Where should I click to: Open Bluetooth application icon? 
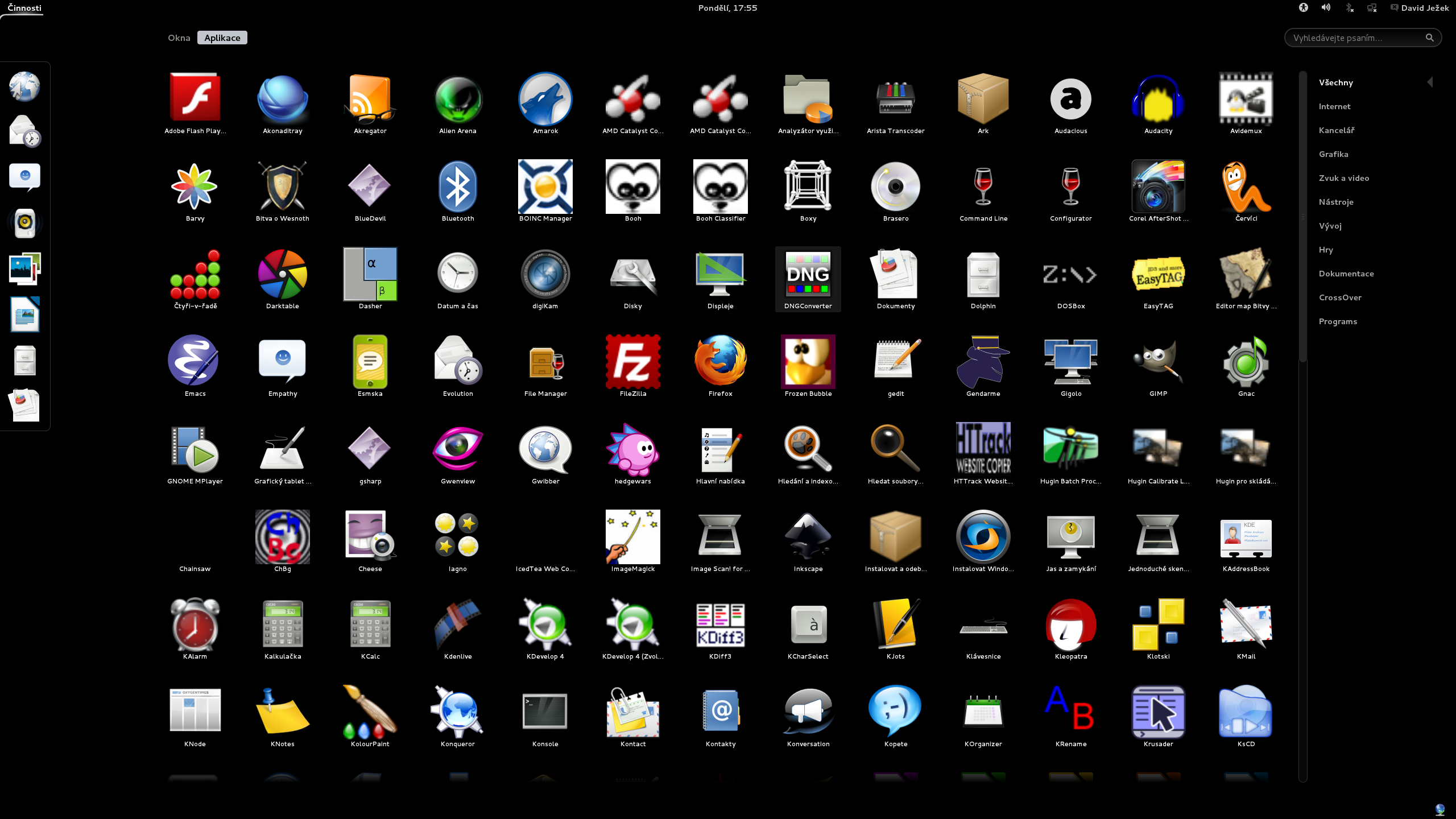pos(458,191)
